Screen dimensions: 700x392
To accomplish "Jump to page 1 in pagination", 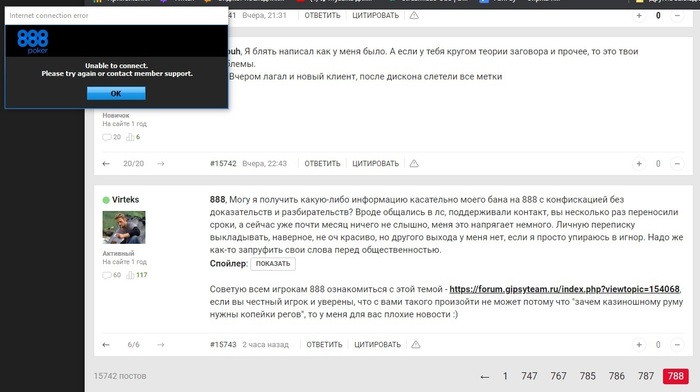I will [x=505, y=376].
